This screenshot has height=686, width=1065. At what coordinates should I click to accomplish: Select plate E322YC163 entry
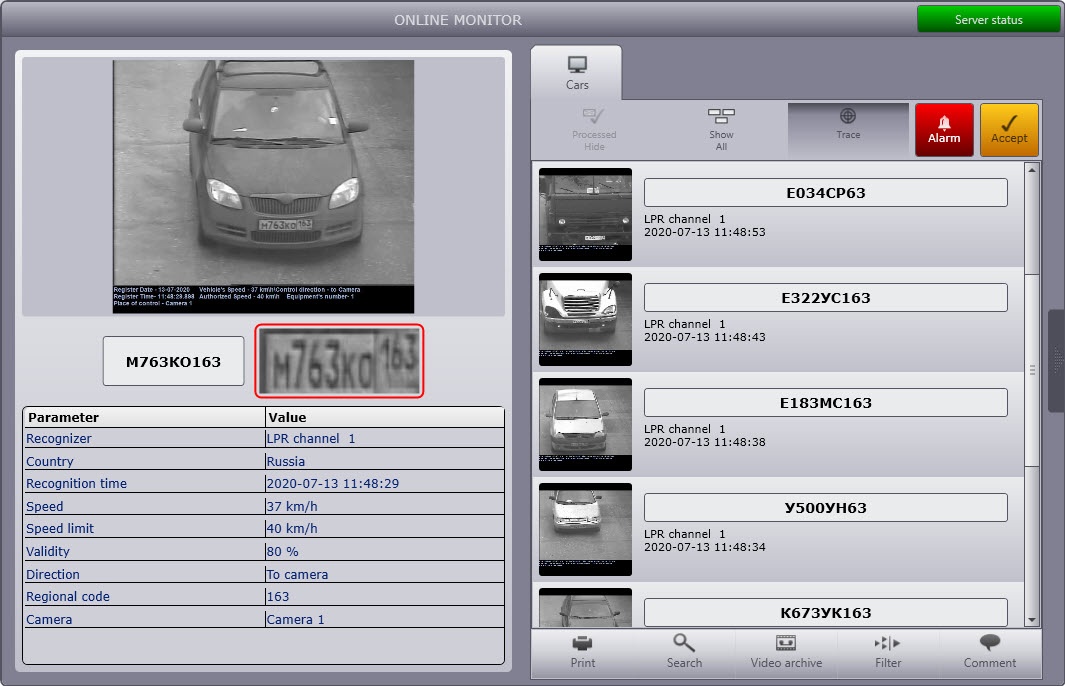[825, 298]
